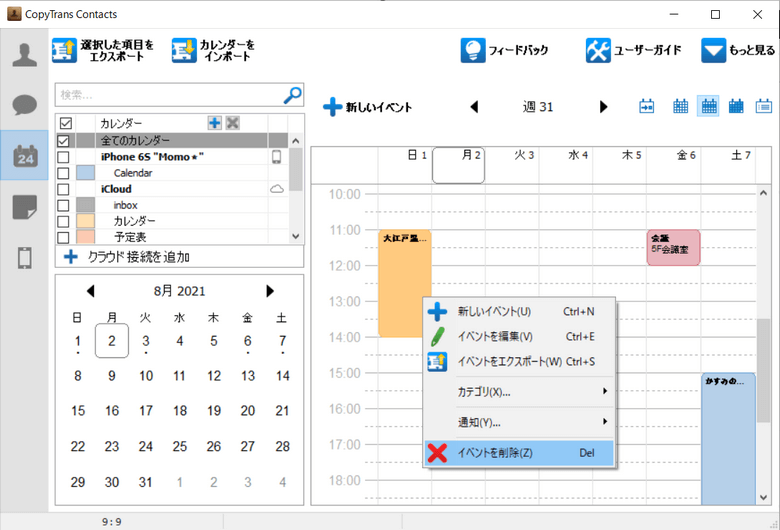
Task: Open the Notes section in sidebar
Action: click(x=24, y=207)
